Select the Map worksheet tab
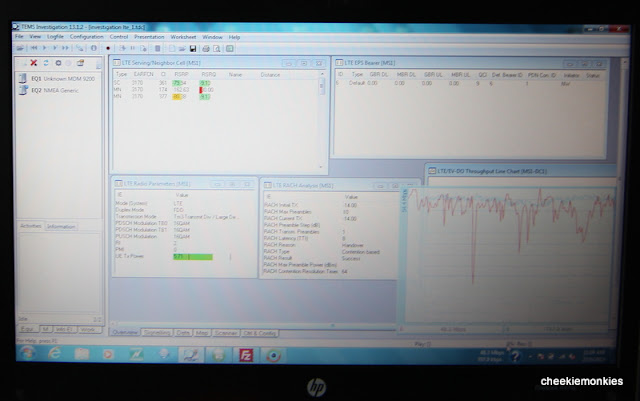Image resolution: width=640 pixels, height=401 pixels. pos(202,333)
